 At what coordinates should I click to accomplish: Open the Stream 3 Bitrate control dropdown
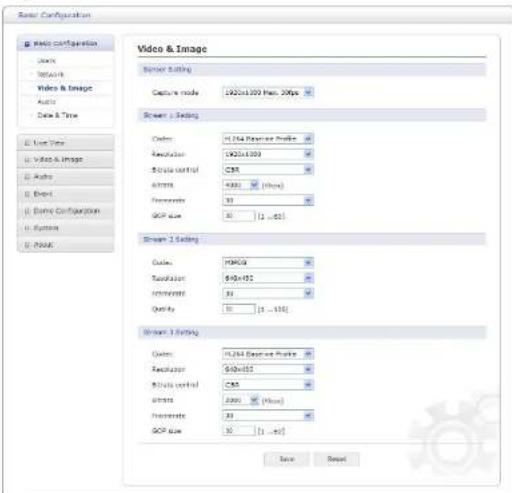(268, 385)
